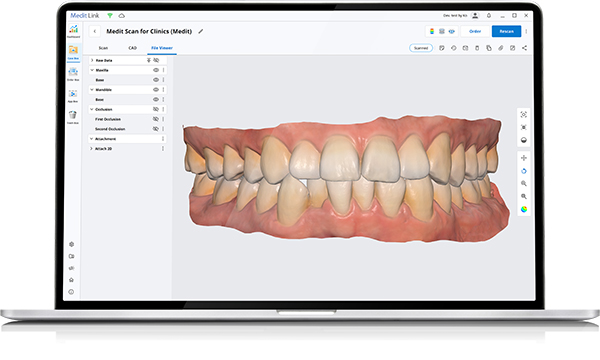Switch to the Scan tab
Image resolution: width=600 pixels, height=360 pixels.
103,48
